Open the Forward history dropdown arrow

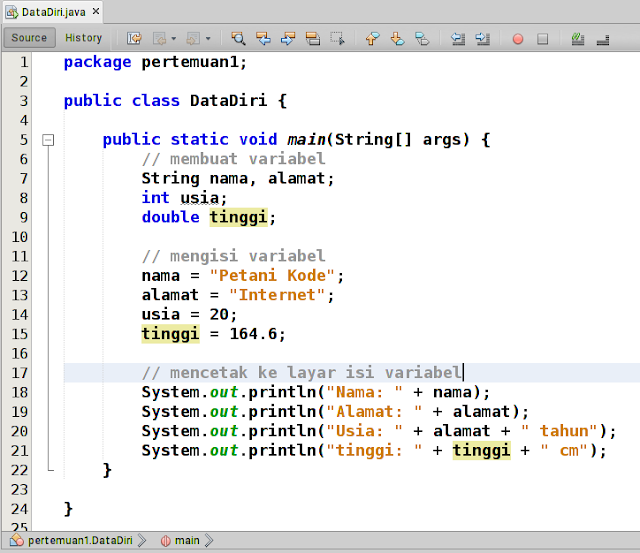208,39
